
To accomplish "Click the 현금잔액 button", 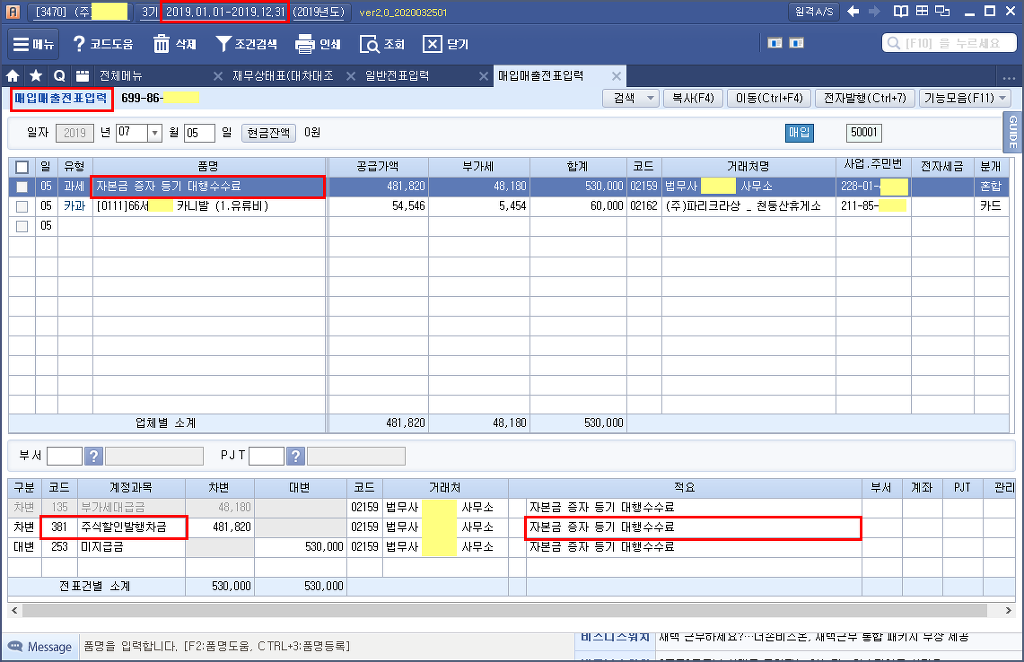I will 267,133.
